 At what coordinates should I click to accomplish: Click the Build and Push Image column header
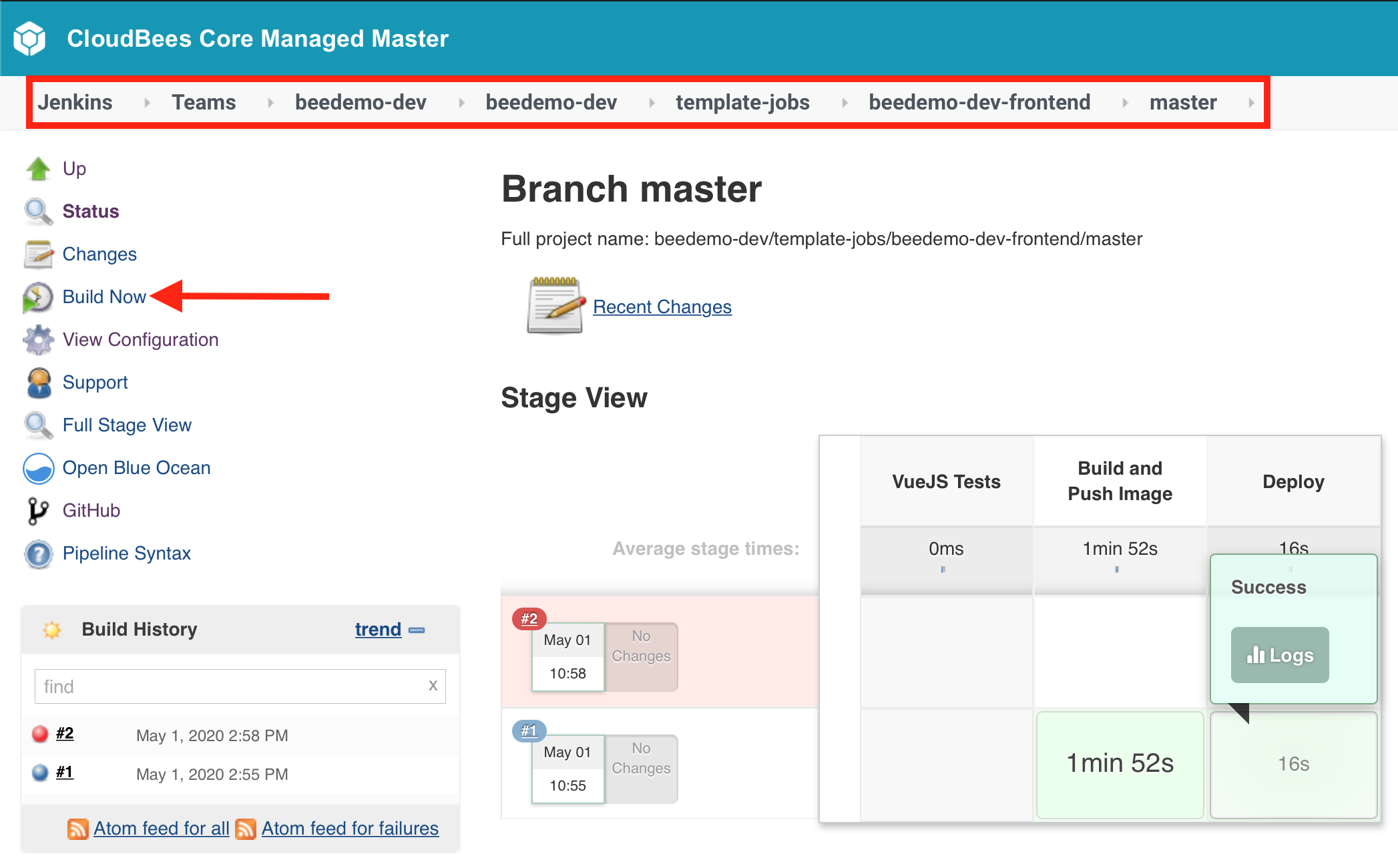pos(1120,481)
